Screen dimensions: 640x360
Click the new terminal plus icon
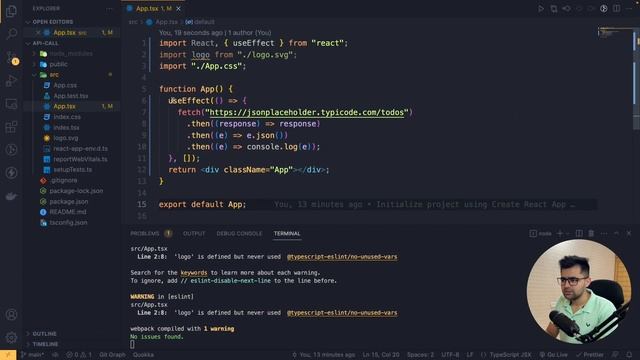pyautogui.click(x=560, y=233)
